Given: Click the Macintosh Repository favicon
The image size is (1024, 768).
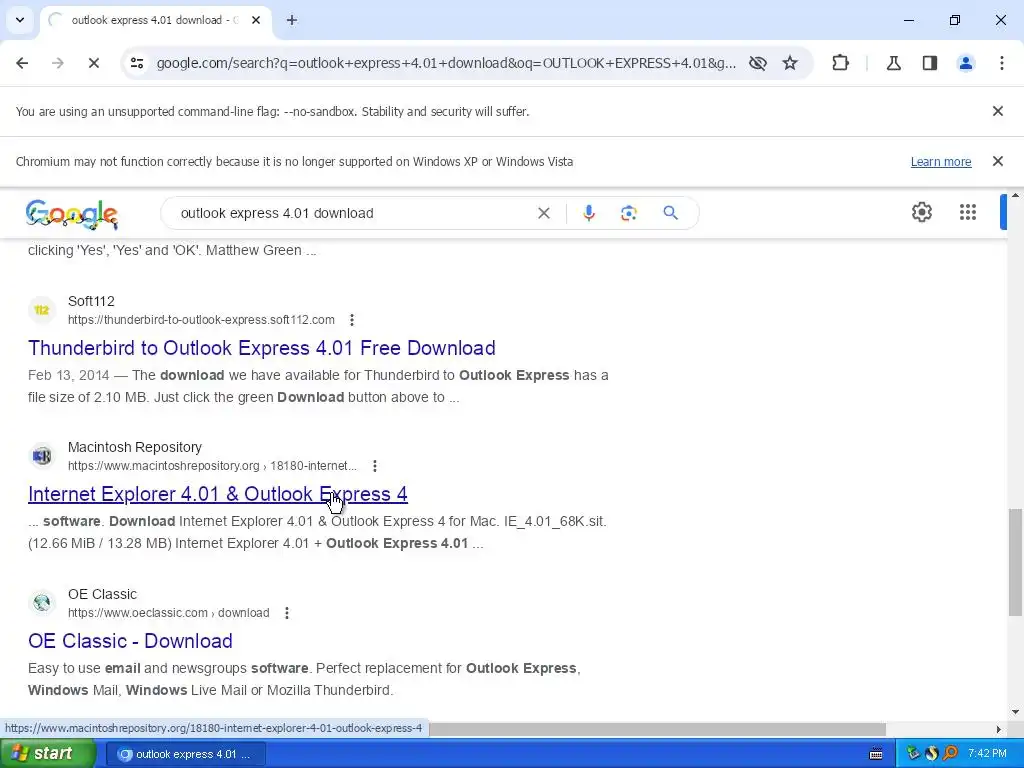Looking at the screenshot, I should tap(42, 456).
